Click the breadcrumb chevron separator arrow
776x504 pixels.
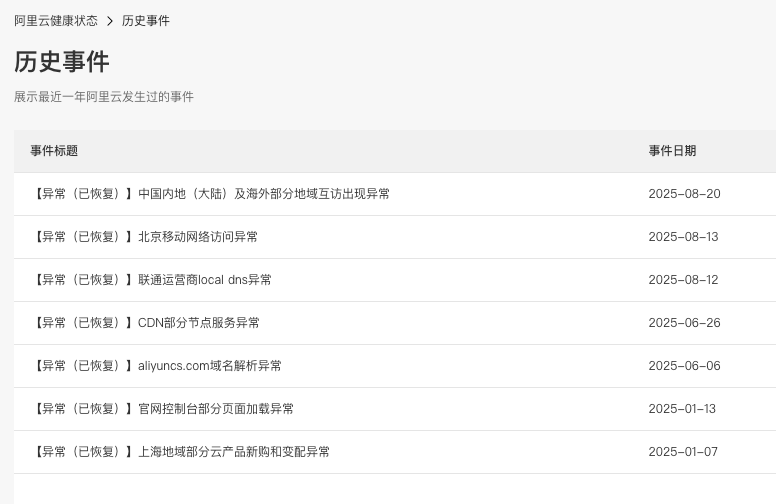coord(110,21)
